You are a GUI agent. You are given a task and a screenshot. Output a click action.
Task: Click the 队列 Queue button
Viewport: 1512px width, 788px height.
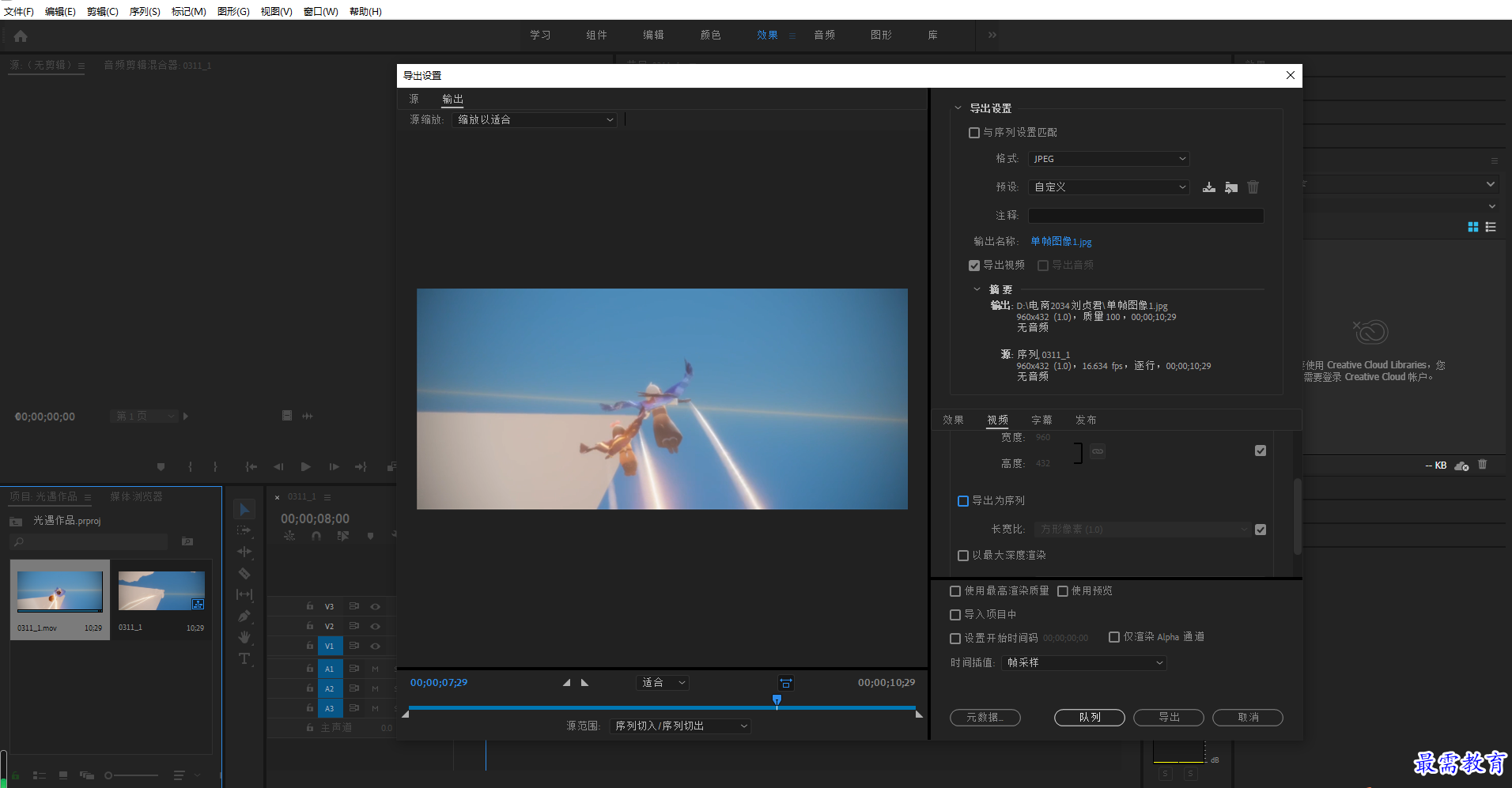point(1090,718)
